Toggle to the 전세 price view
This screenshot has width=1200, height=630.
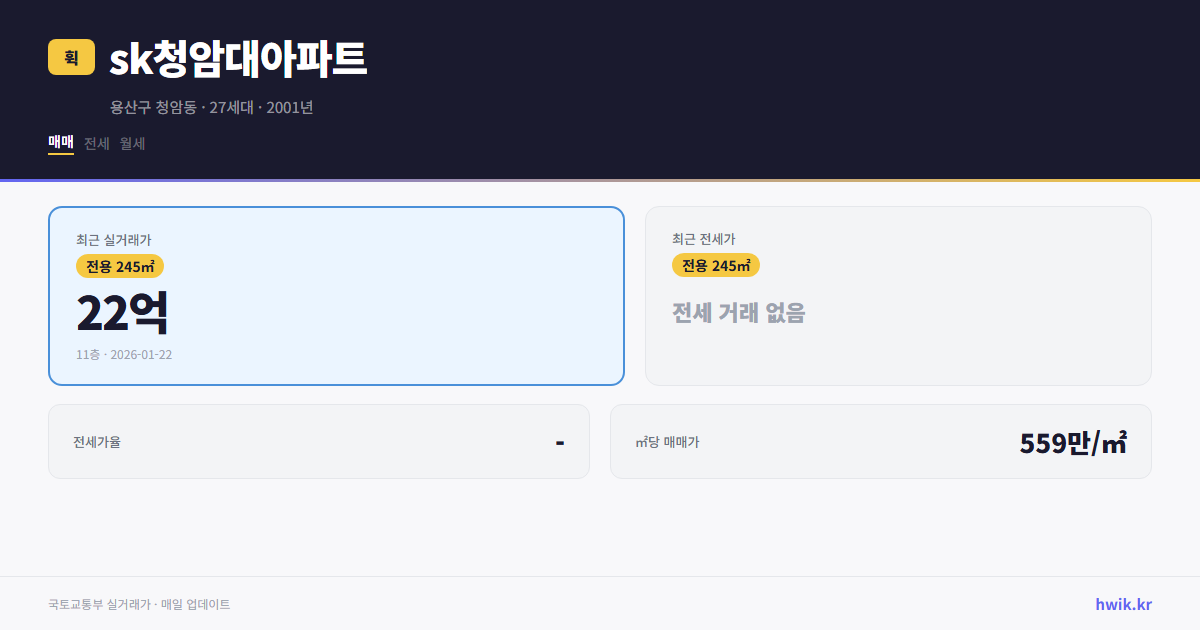pos(94,144)
